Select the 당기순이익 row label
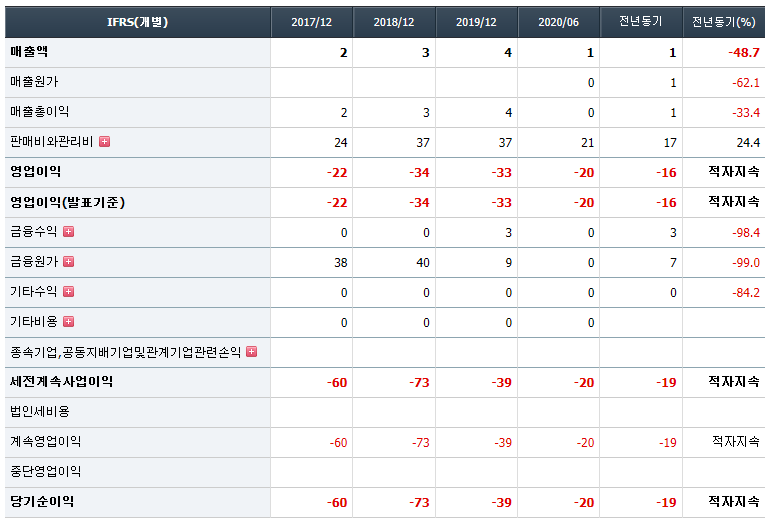Viewport: 775px width, 524px height. click(42, 502)
